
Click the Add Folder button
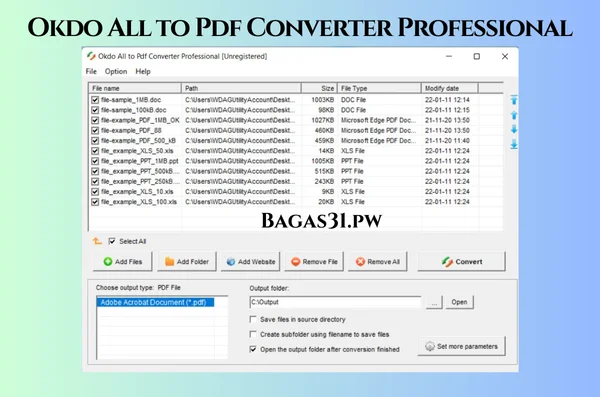(x=187, y=262)
